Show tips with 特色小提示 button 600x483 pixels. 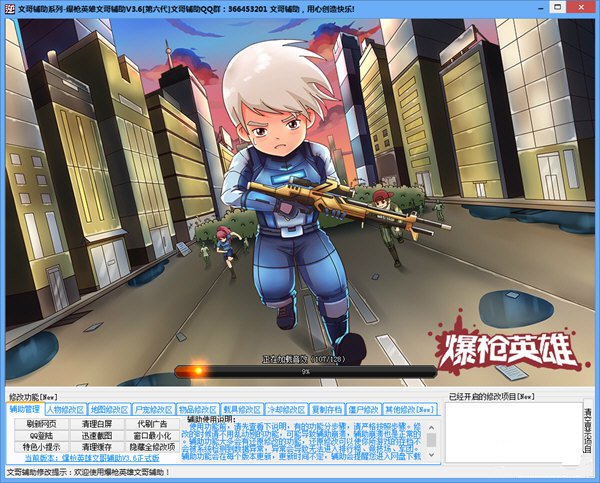pyautogui.click(x=42, y=447)
